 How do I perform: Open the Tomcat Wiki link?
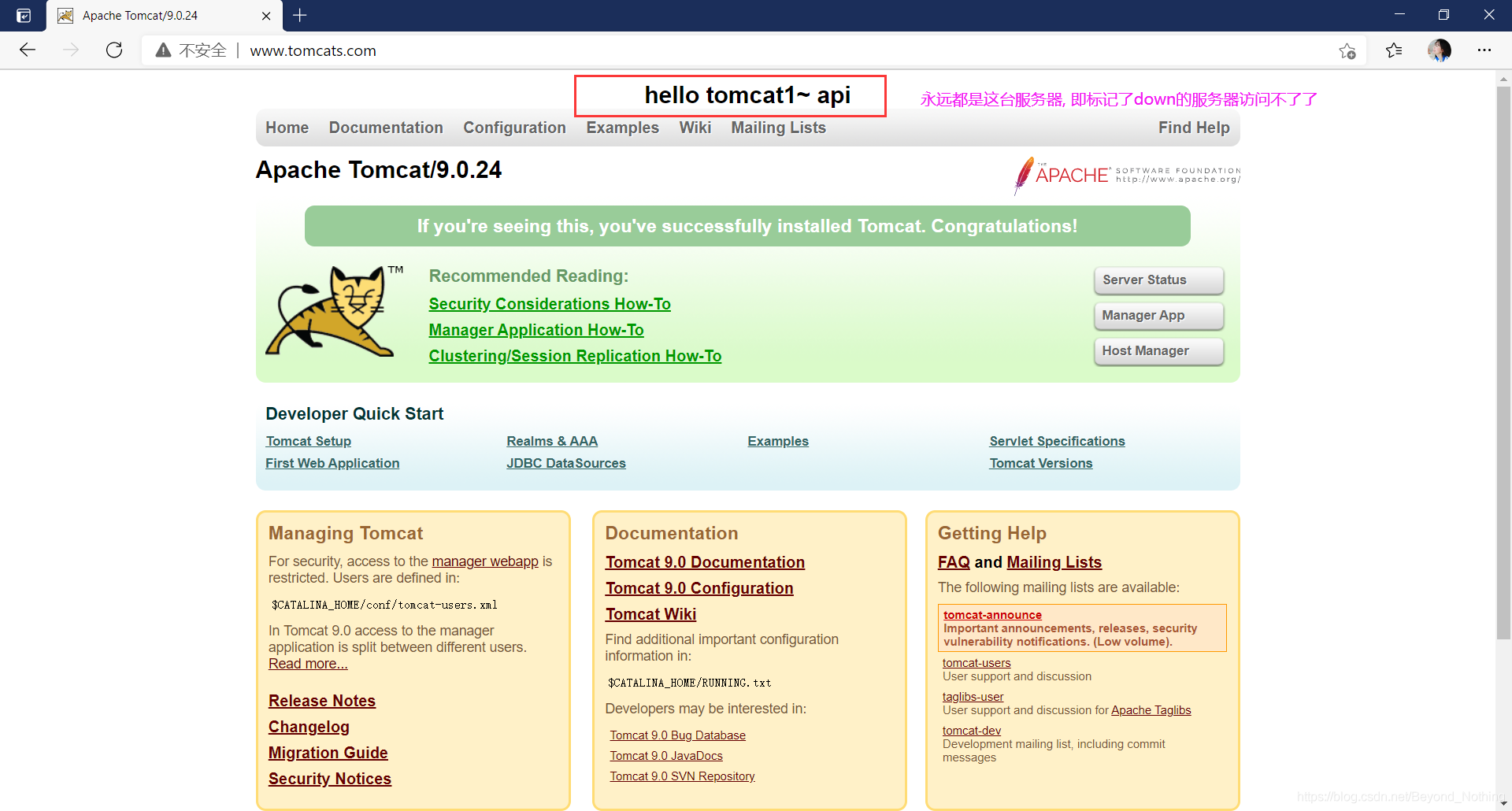click(x=650, y=614)
